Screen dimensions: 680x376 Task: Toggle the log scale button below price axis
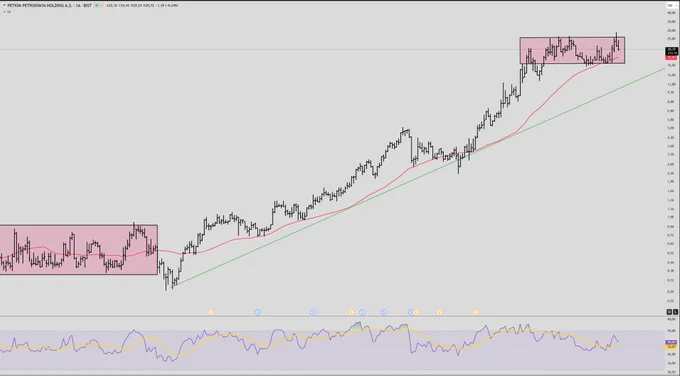tap(675, 312)
